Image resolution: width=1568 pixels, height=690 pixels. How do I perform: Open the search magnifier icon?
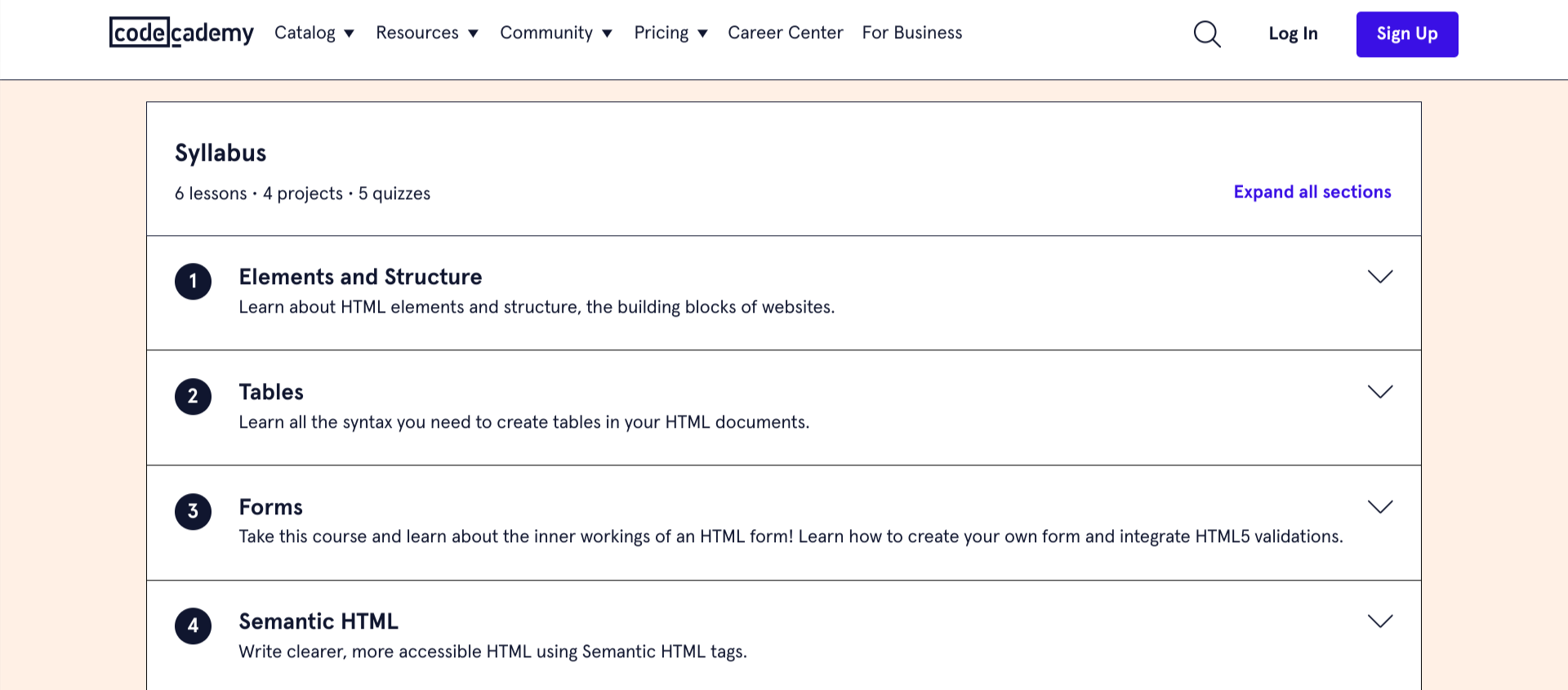1206,33
